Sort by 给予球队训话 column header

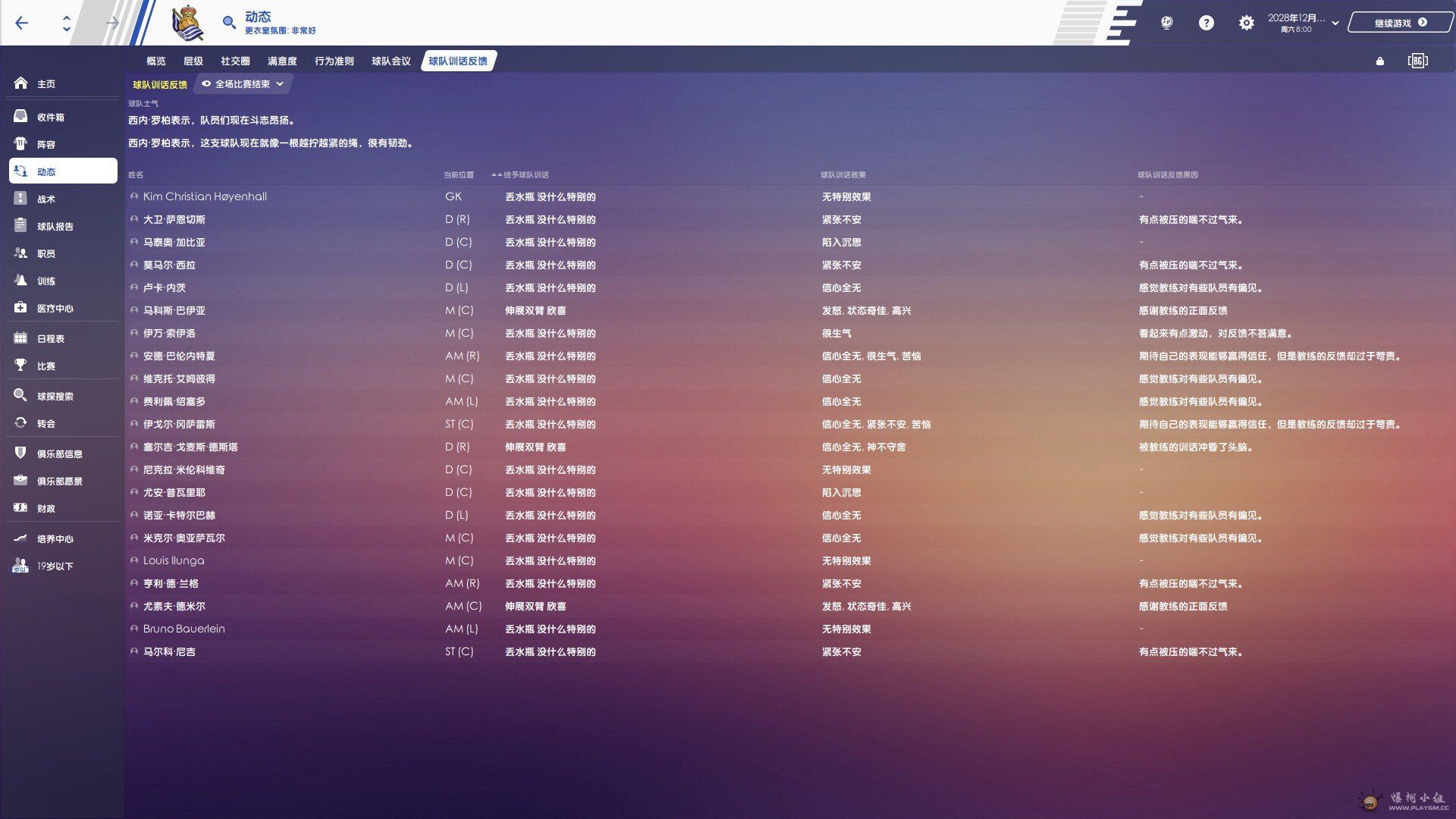click(x=525, y=175)
